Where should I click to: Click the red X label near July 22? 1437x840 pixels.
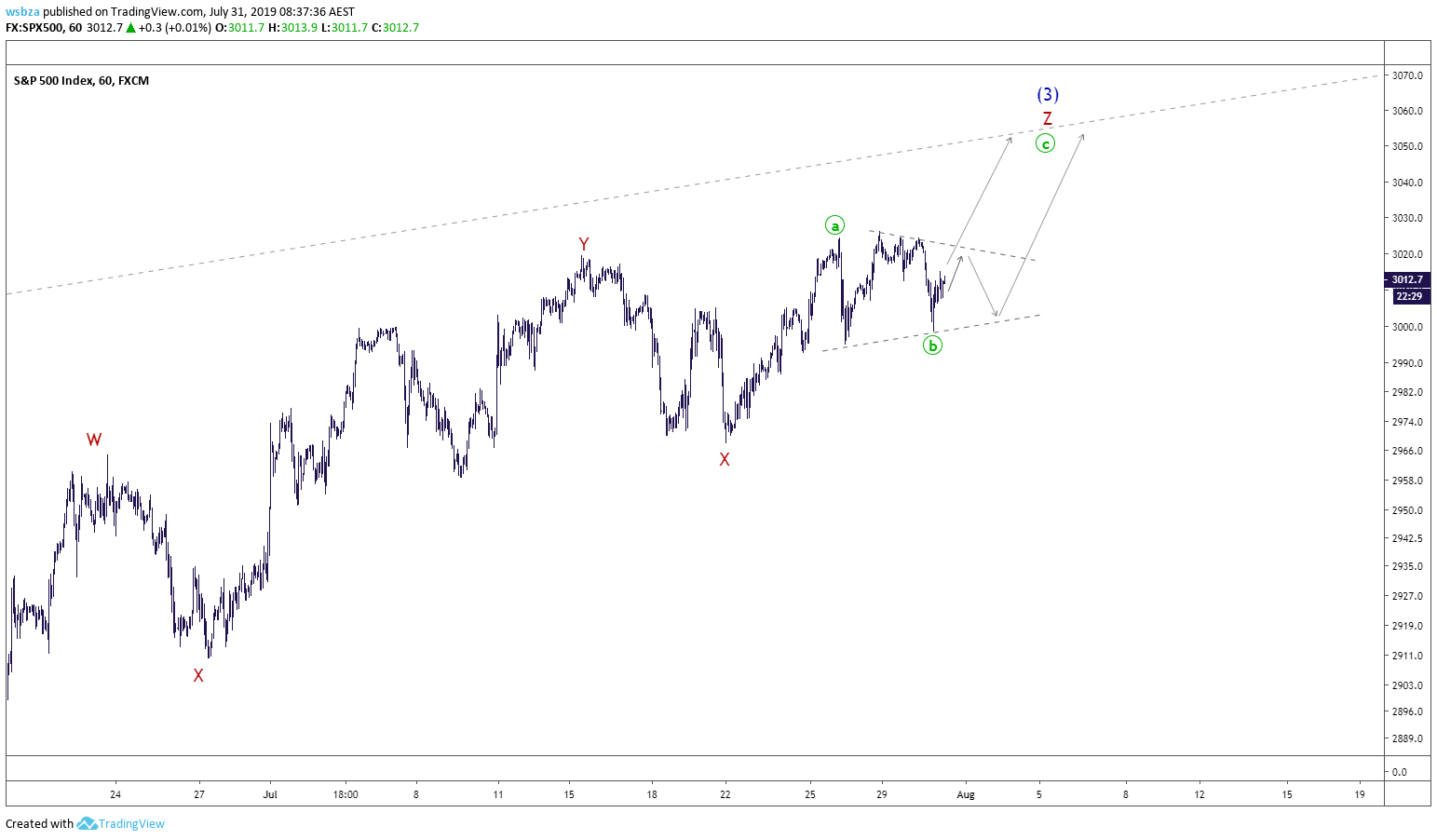coord(725,459)
